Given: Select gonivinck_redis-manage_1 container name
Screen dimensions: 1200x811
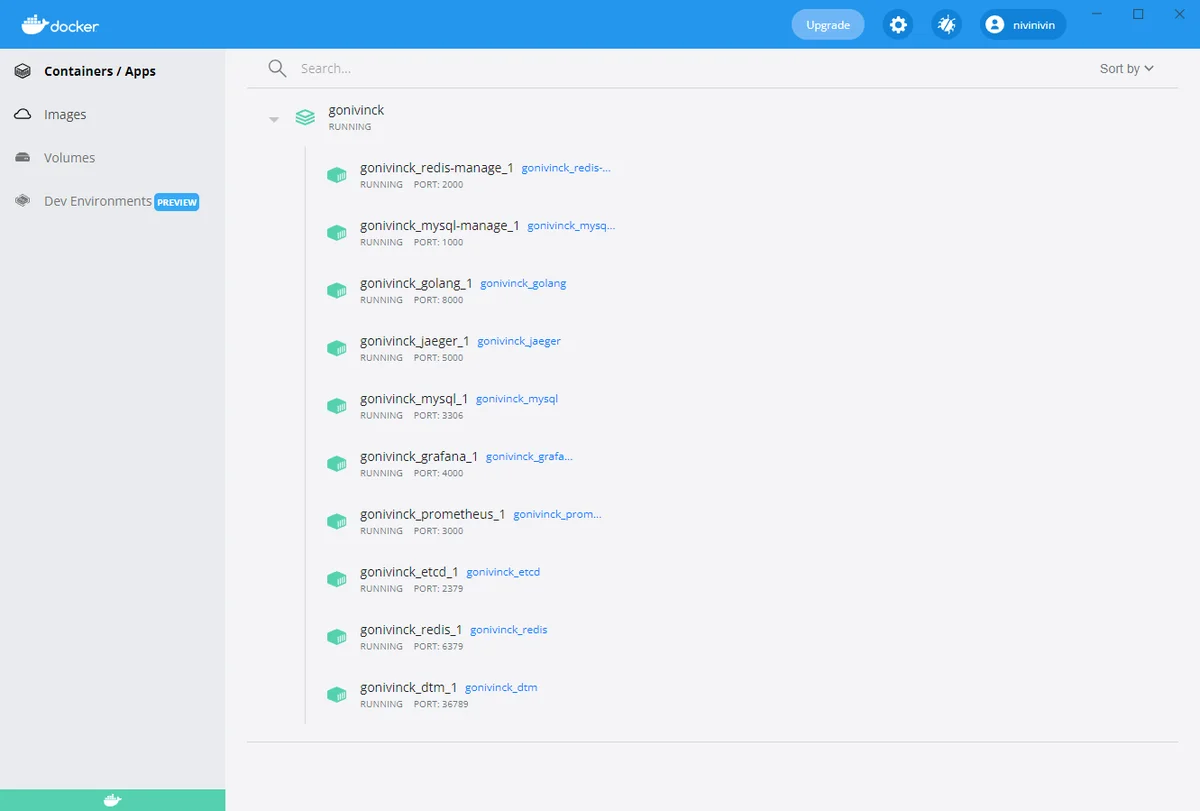Looking at the screenshot, I should pyautogui.click(x=437, y=168).
